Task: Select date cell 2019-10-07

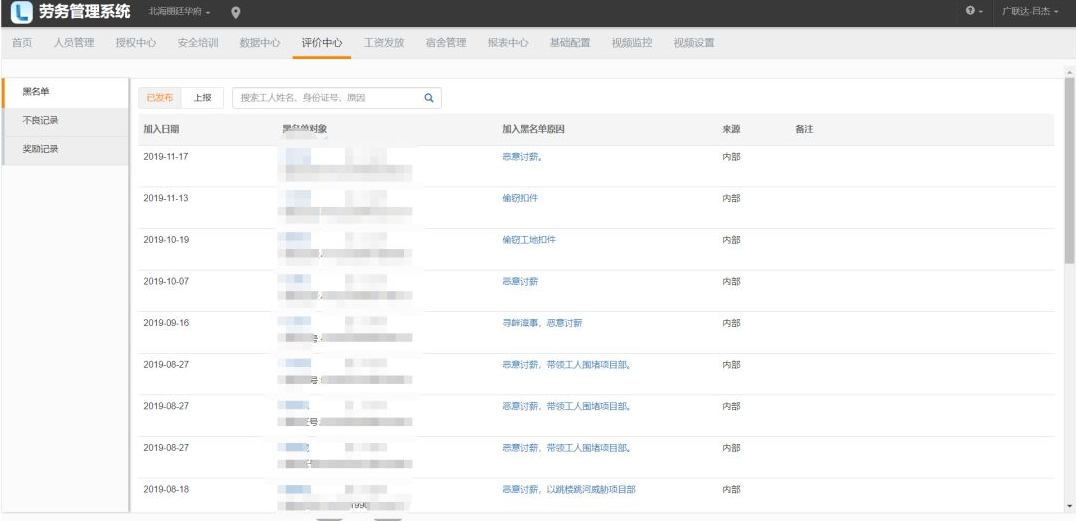Action: click(x=165, y=281)
